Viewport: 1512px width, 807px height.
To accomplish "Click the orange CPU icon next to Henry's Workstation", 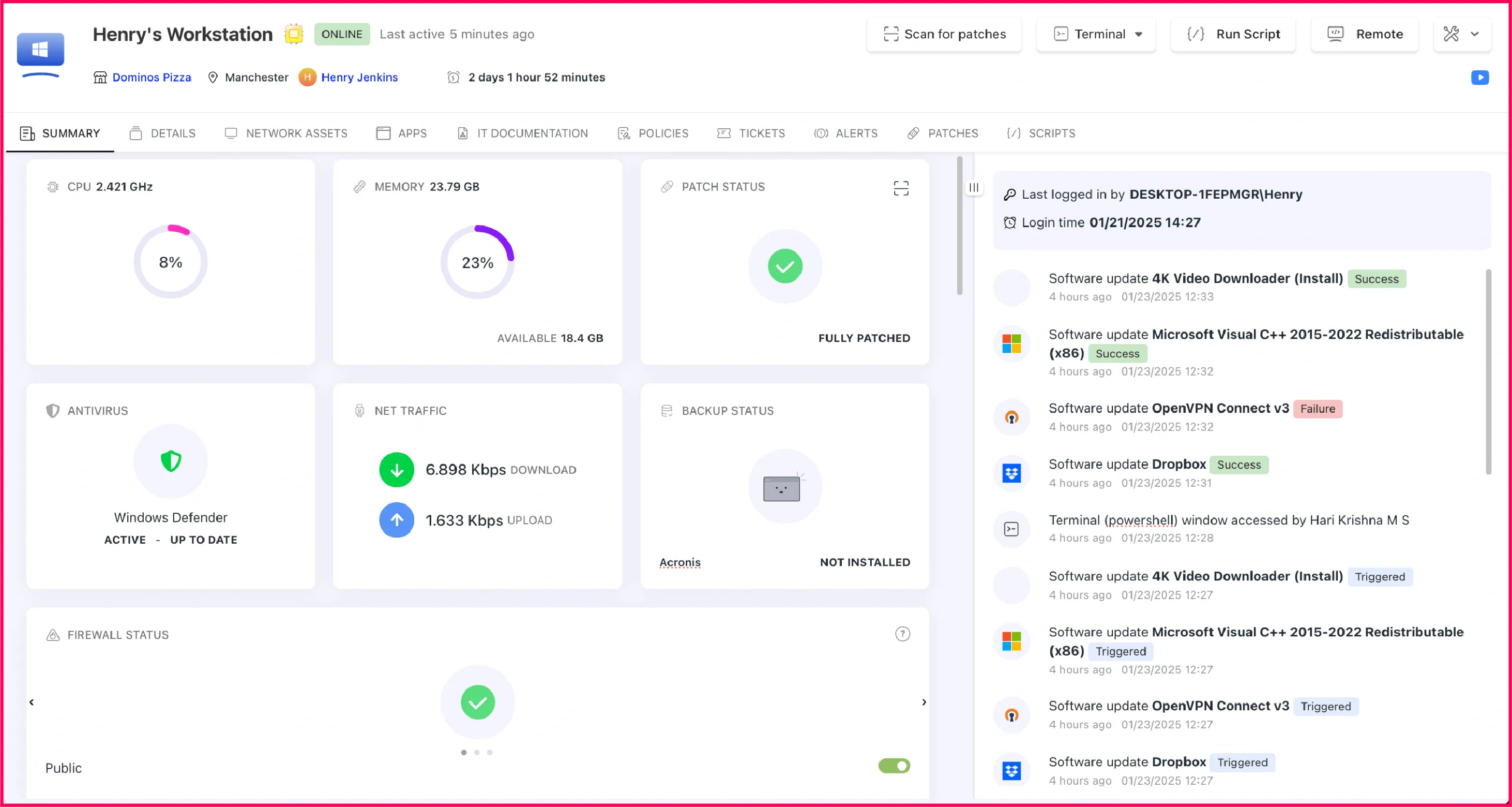I will [x=294, y=34].
